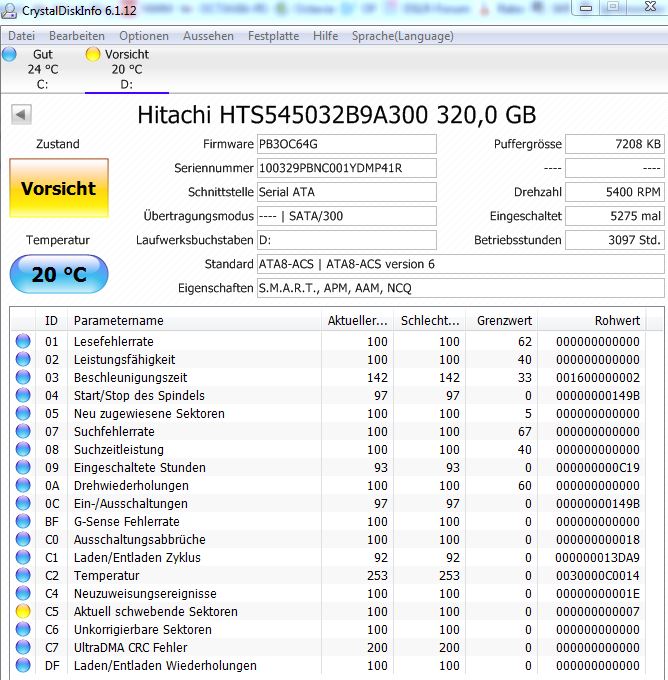Click the blue status icon for Leistungsfähigkeit
668x680 pixels.
(23, 359)
